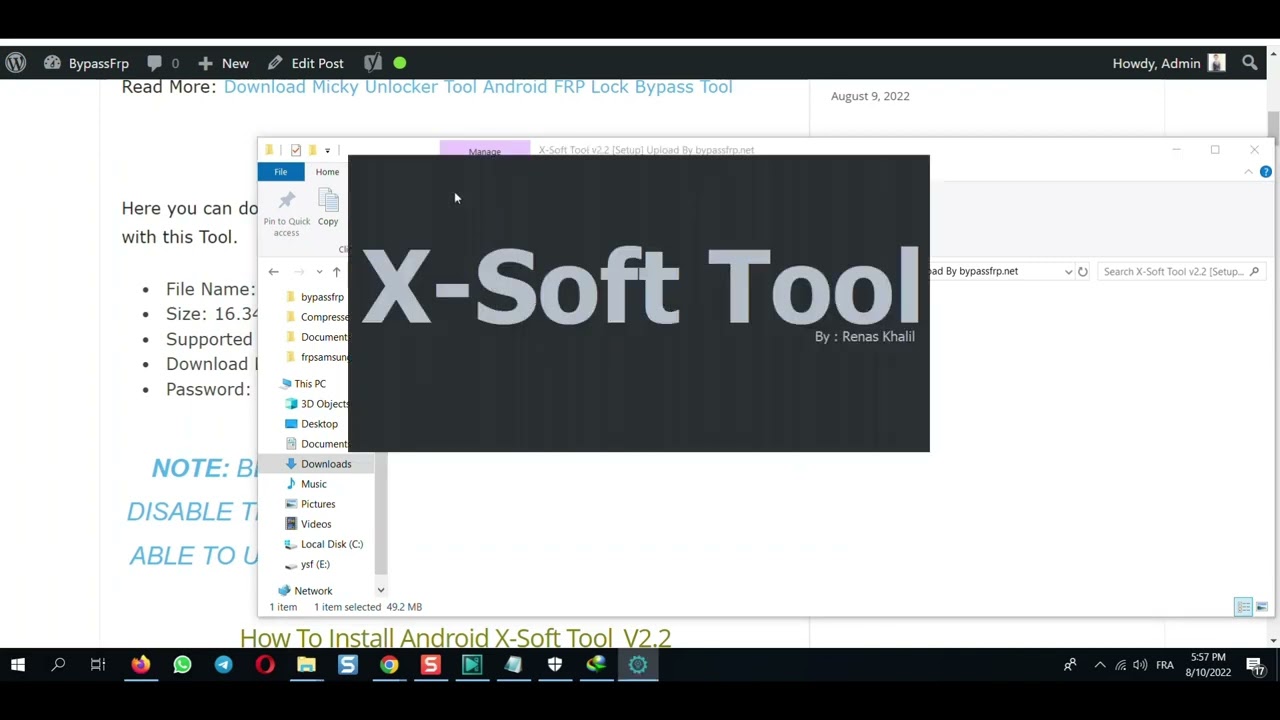Open Google Chrome from the taskbar

tap(389, 665)
